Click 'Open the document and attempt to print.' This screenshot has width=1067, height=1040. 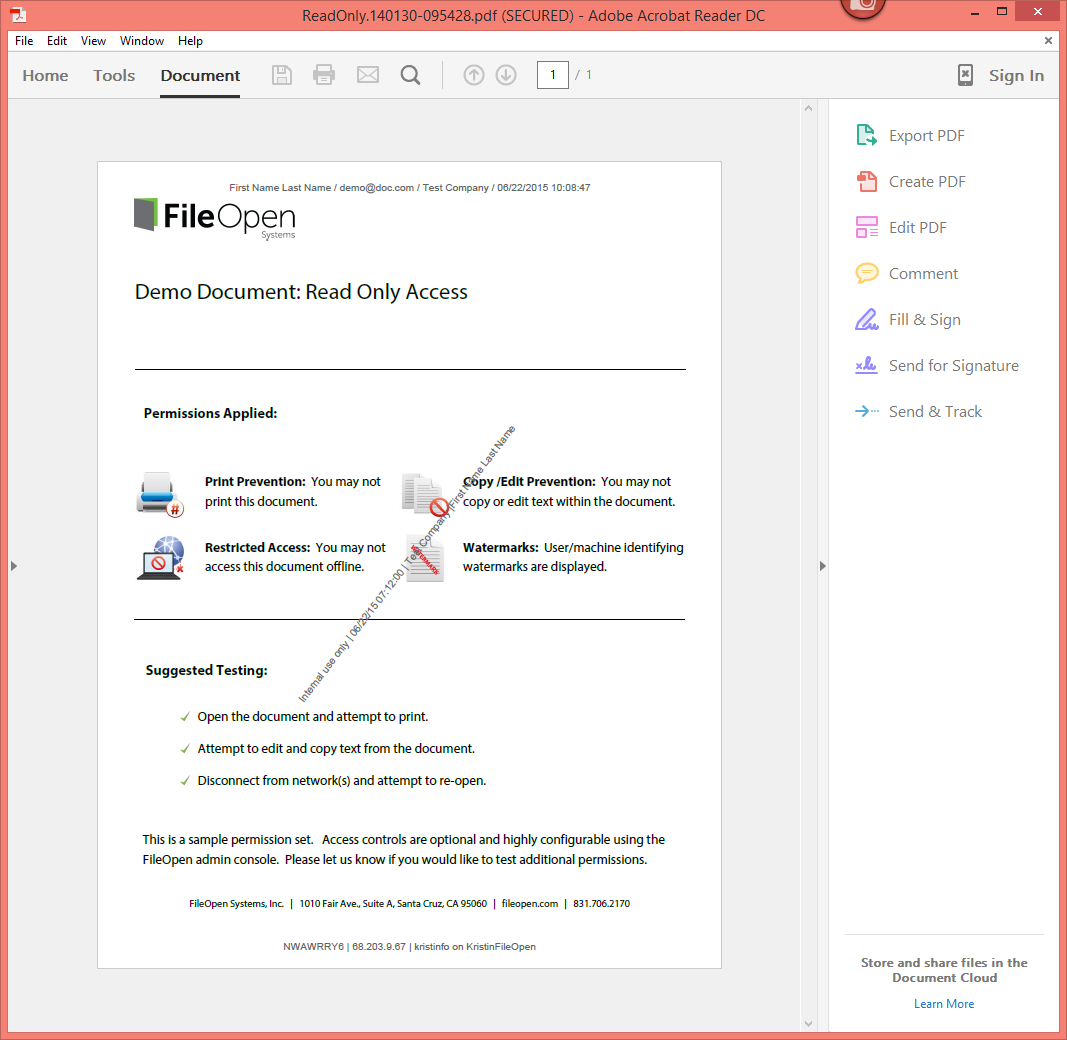(x=312, y=717)
